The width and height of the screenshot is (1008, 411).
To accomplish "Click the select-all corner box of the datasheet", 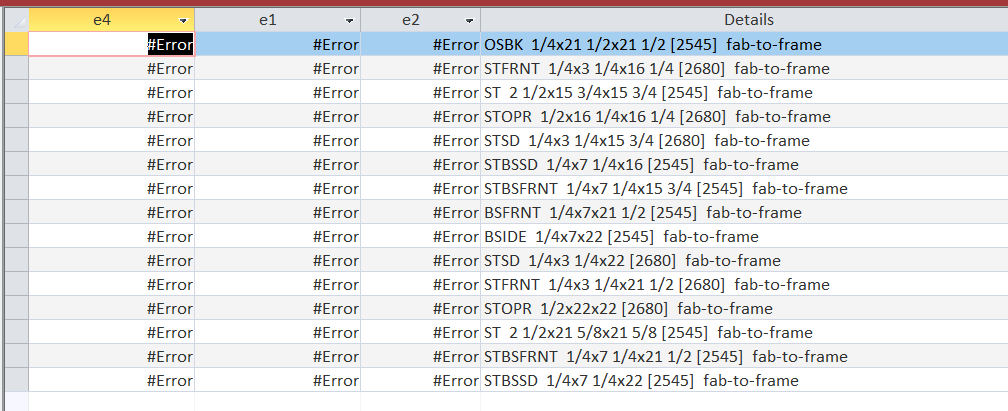I will click(14, 20).
